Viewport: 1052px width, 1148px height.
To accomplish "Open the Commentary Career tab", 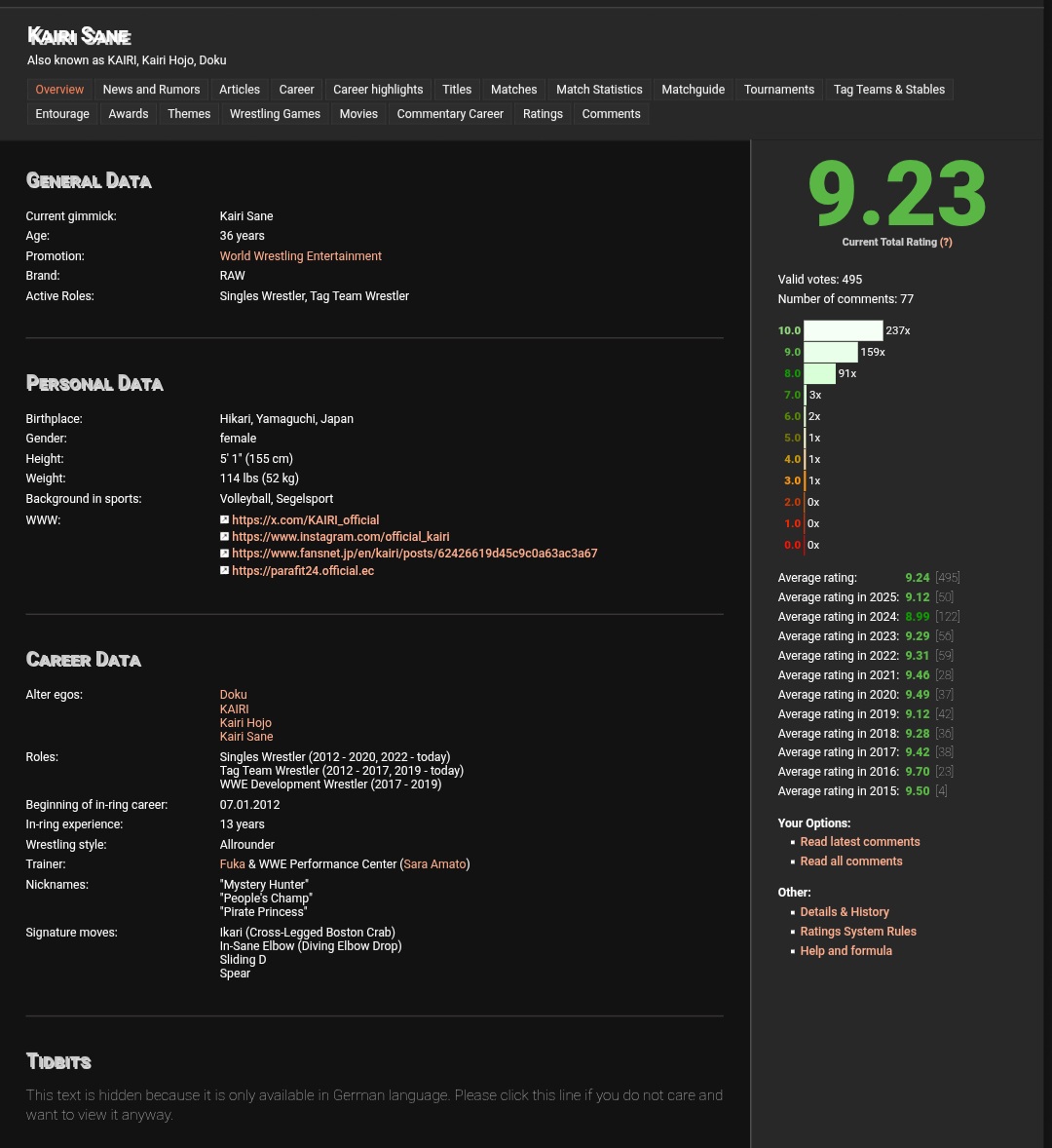I will 450,114.
